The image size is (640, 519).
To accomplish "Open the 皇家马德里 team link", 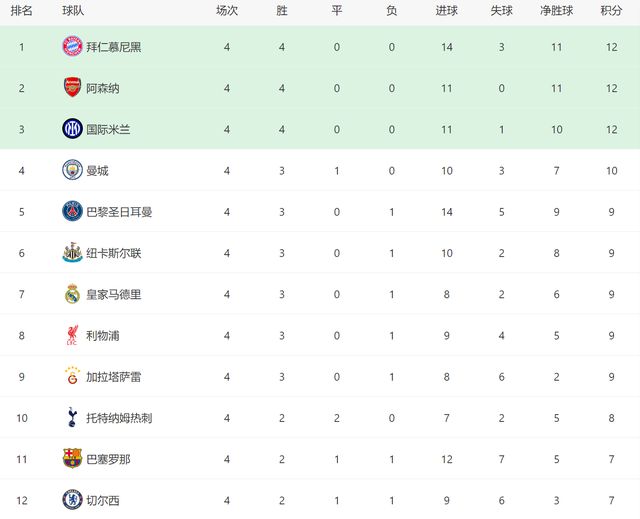I will click(x=114, y=294).
